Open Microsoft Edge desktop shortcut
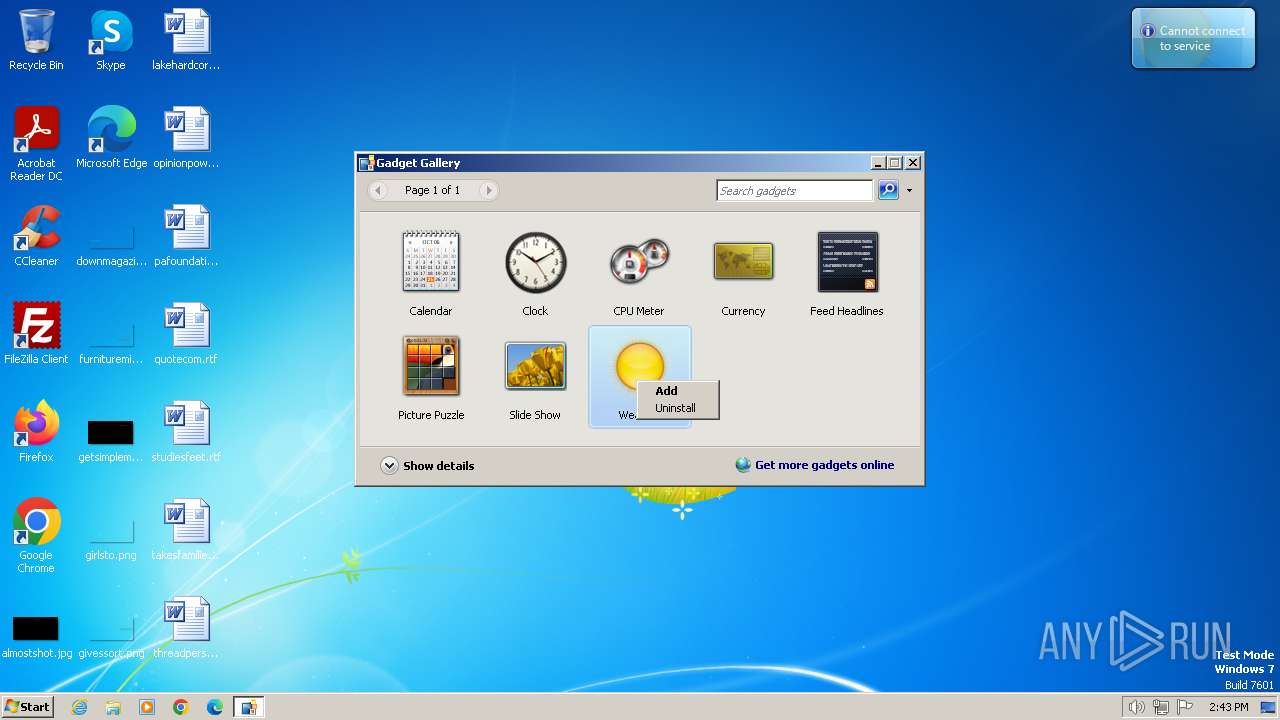1280x720 pixels. point(111,138)
